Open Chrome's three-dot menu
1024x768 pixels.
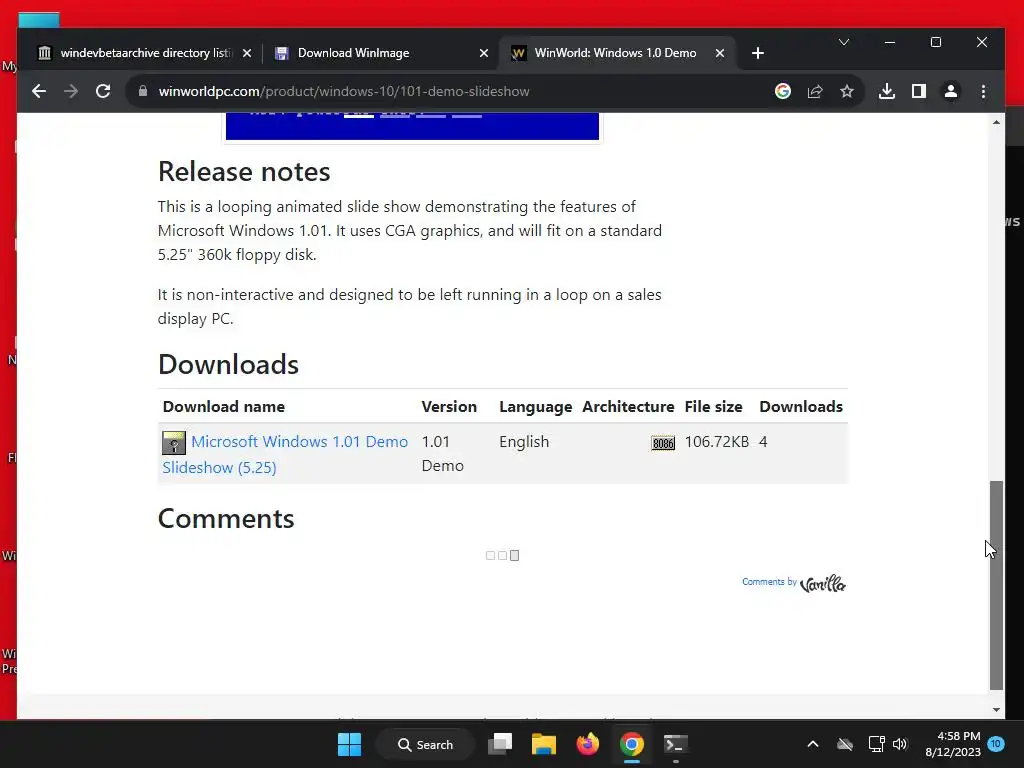[x=984, y=91]
